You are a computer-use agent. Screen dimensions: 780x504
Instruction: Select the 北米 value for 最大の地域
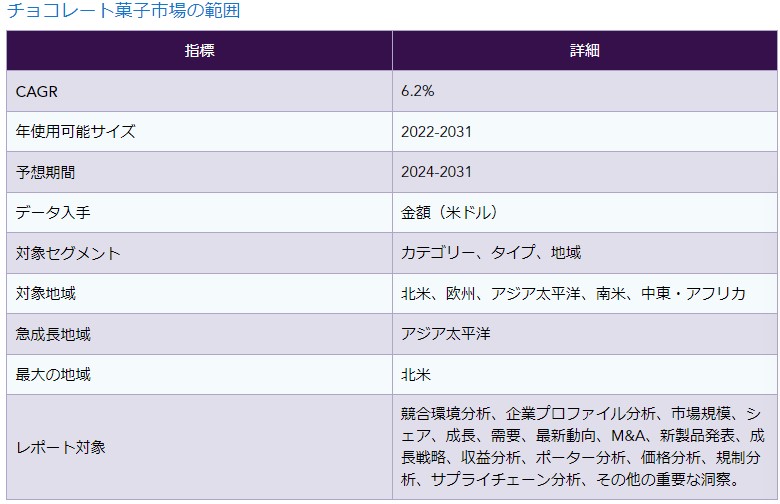click(415, 374)
